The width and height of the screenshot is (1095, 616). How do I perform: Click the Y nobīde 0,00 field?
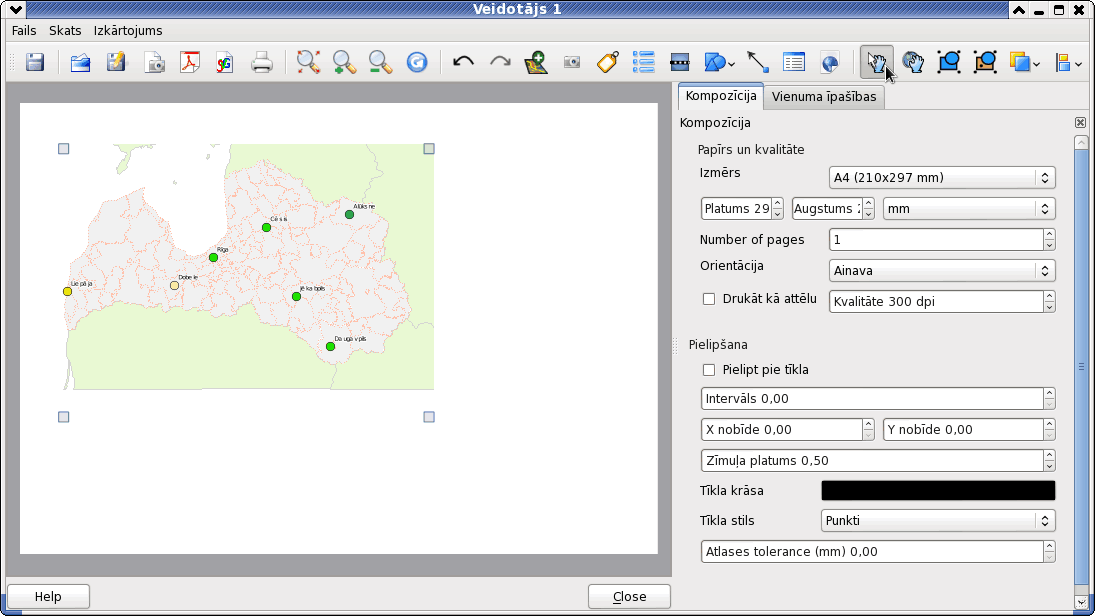(963, 430)
